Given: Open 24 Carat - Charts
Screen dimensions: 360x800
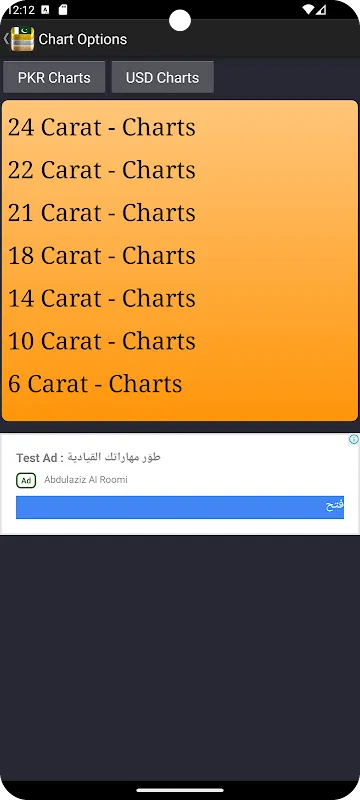Looking at the screenshot, I should (101, 127).
